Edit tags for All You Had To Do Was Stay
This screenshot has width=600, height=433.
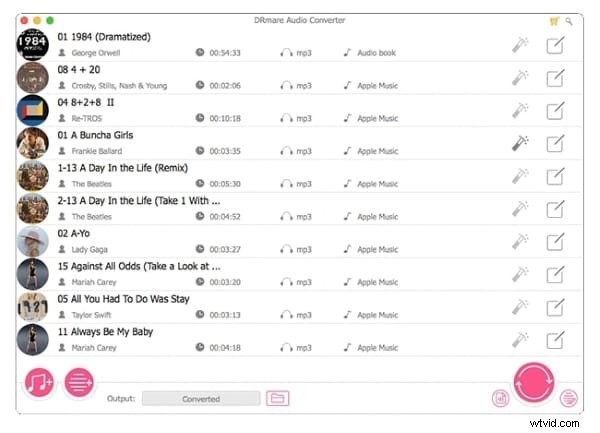click(555, 306)
